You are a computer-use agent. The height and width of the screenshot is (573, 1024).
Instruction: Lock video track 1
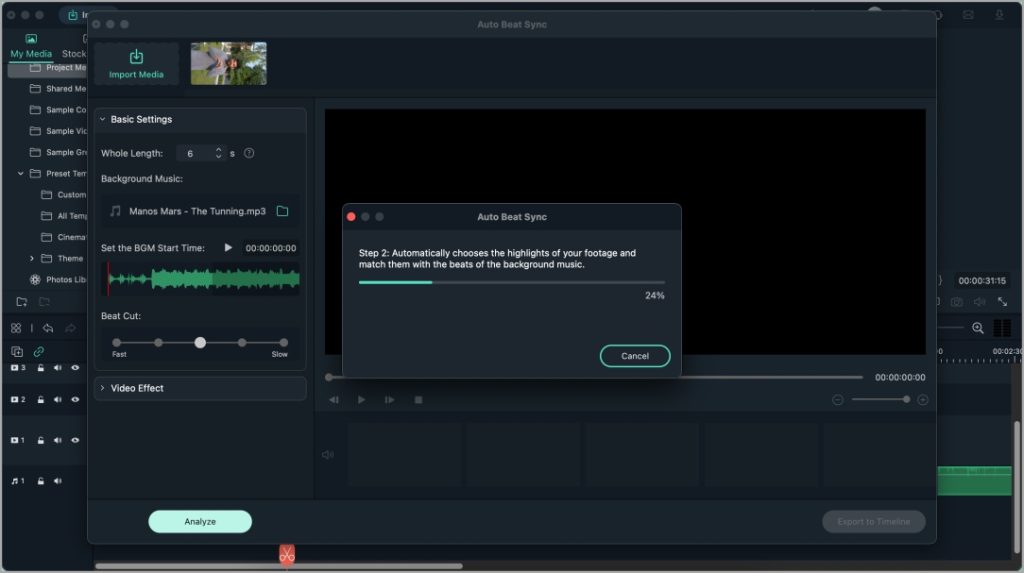pyautogui.click(x=40, y=440)
